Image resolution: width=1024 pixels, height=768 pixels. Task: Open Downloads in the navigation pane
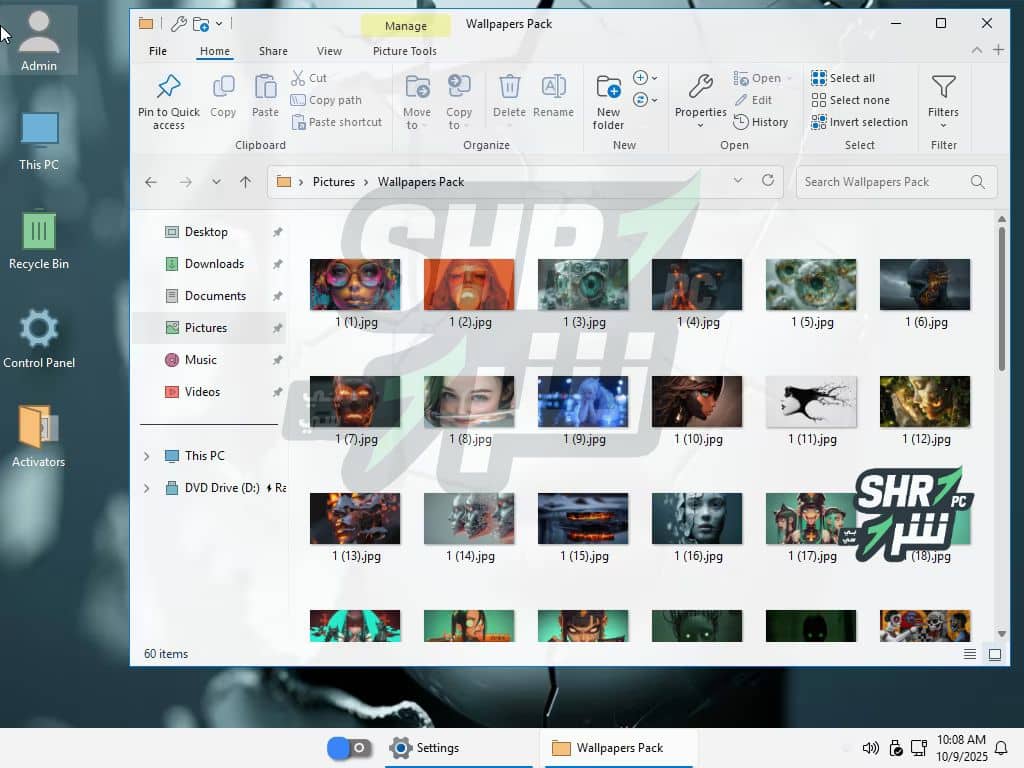(214, 264)
